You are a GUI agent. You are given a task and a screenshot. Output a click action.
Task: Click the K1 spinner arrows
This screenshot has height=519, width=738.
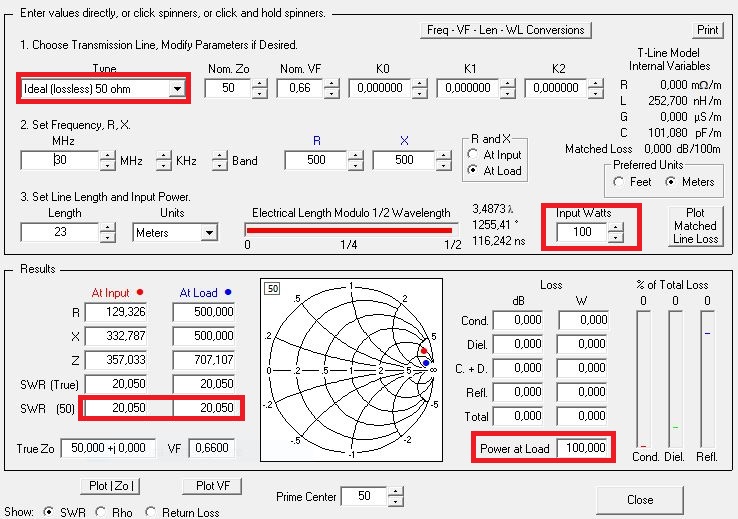click(x=507, y=88)
